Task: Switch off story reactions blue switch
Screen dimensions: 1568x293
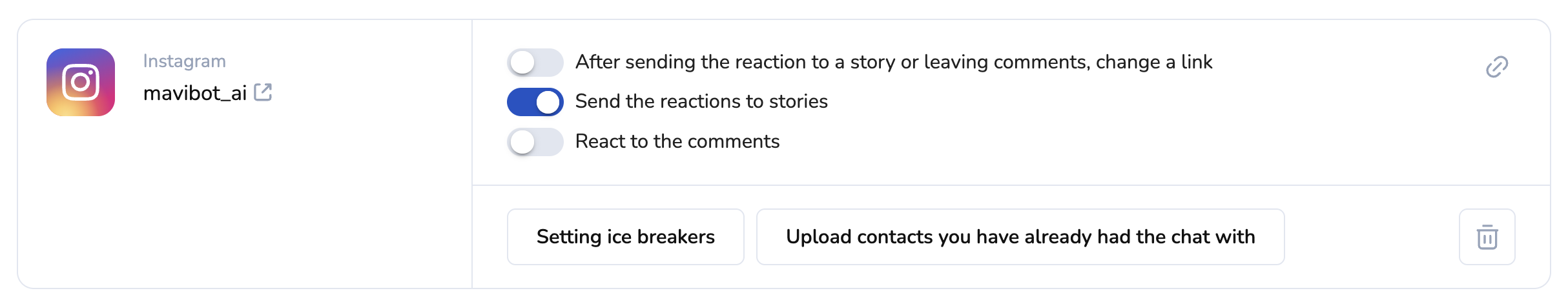Action: tap(535, 102)
